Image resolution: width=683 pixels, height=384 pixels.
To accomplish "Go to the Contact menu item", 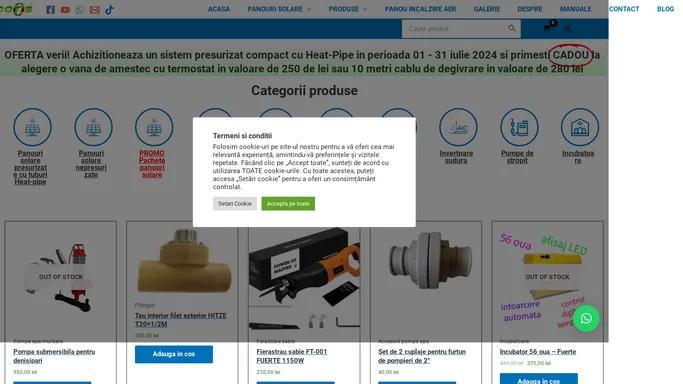I will (x=624, y=9).
